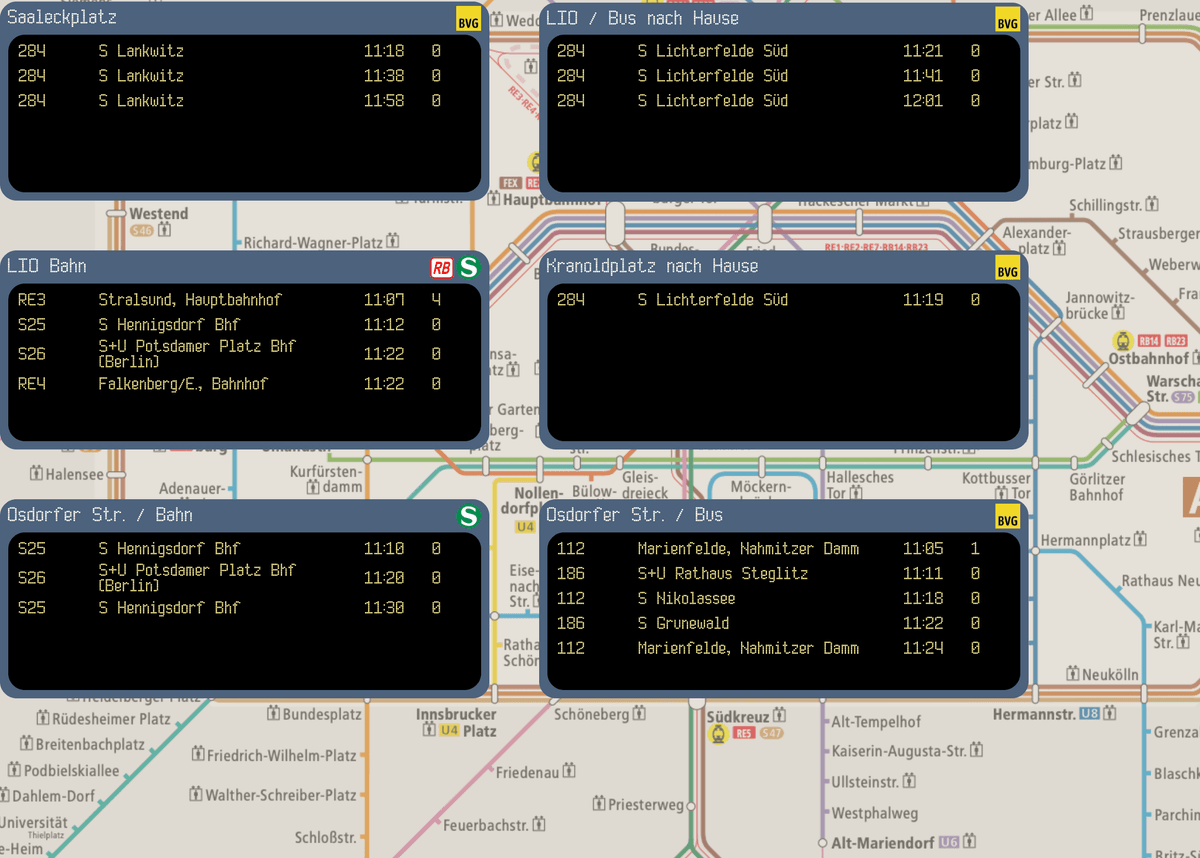1200x858 pixels.
Task: Click the Friedrich-Wilhelm-Platz station label
Action: point(281,756)
